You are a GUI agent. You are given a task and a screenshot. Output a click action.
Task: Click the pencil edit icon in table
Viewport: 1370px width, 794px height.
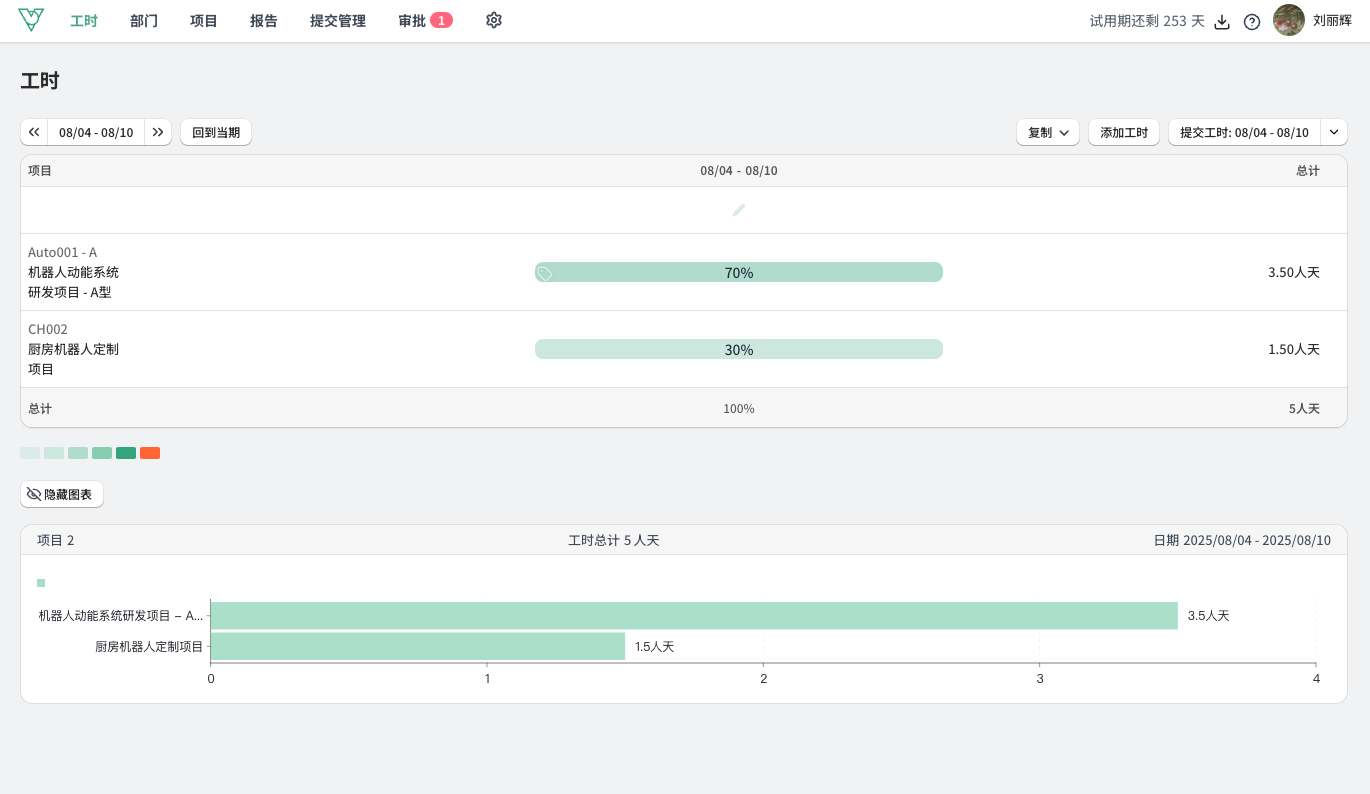pos(739,210)
